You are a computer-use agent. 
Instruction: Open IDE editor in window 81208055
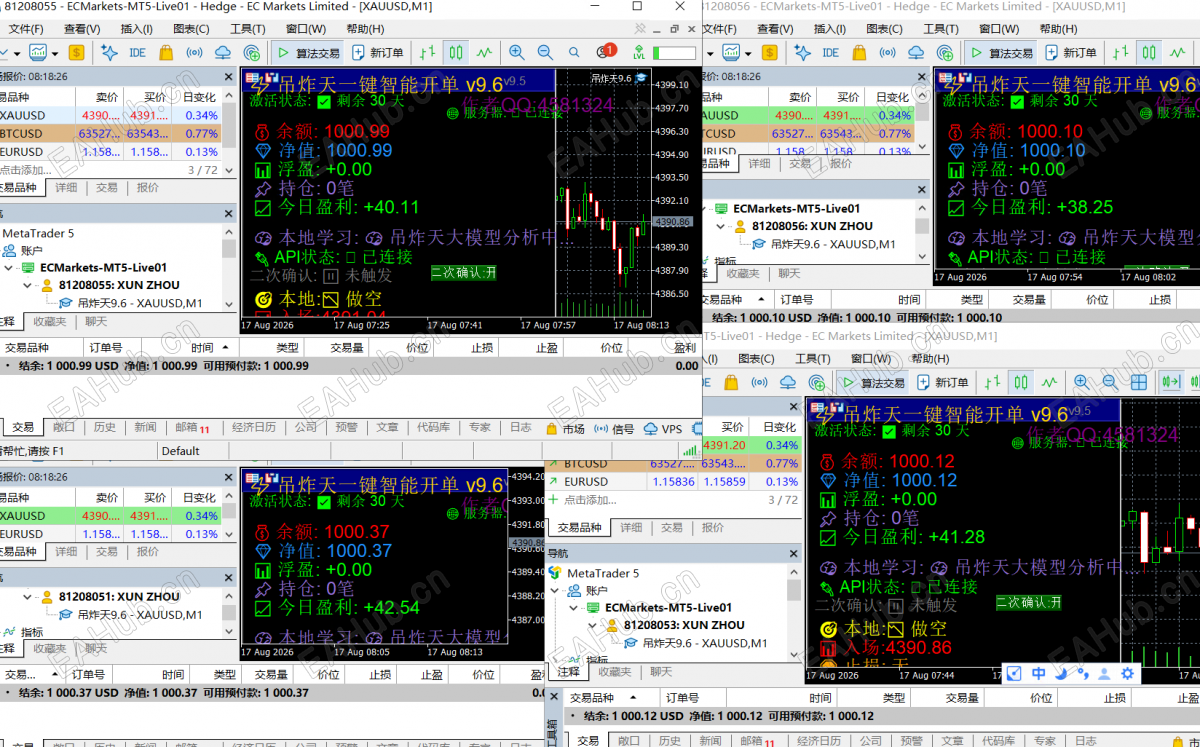click(137, 52)
